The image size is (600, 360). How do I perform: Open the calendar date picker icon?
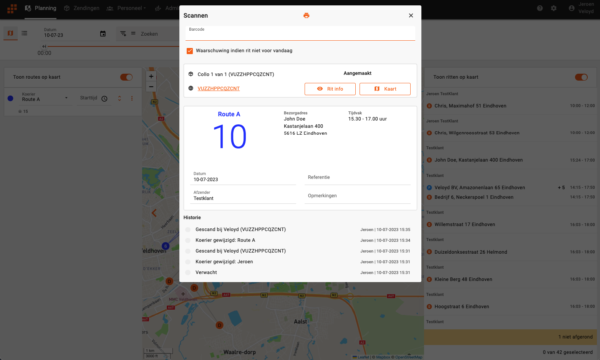tap(103, 34)
